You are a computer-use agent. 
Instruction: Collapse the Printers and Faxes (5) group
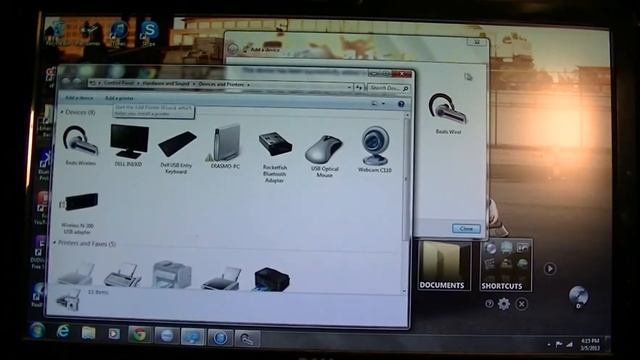point(54,243)
